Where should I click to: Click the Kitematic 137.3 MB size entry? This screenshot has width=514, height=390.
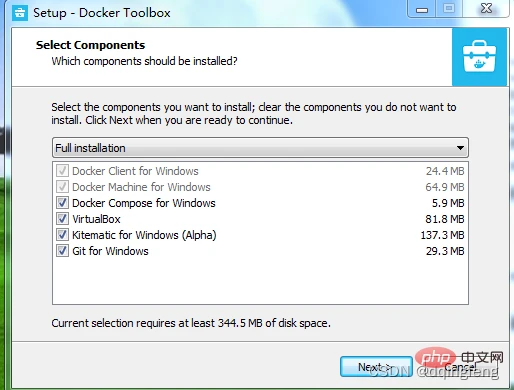[x=442, y=235]
